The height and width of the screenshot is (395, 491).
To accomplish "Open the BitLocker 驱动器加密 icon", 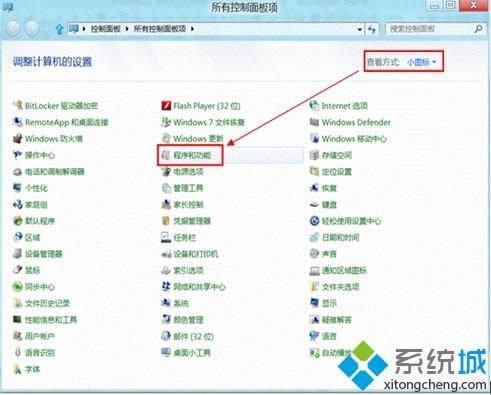I will pos(18,106).
